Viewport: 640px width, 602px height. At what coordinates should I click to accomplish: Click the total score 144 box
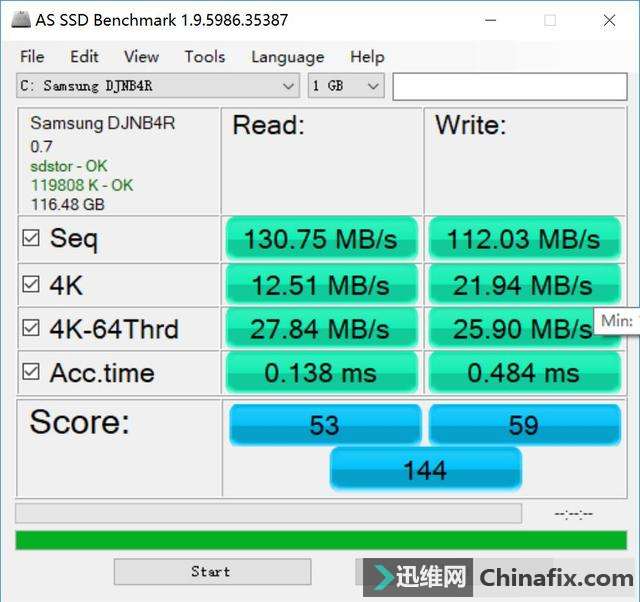pos(426,469)
